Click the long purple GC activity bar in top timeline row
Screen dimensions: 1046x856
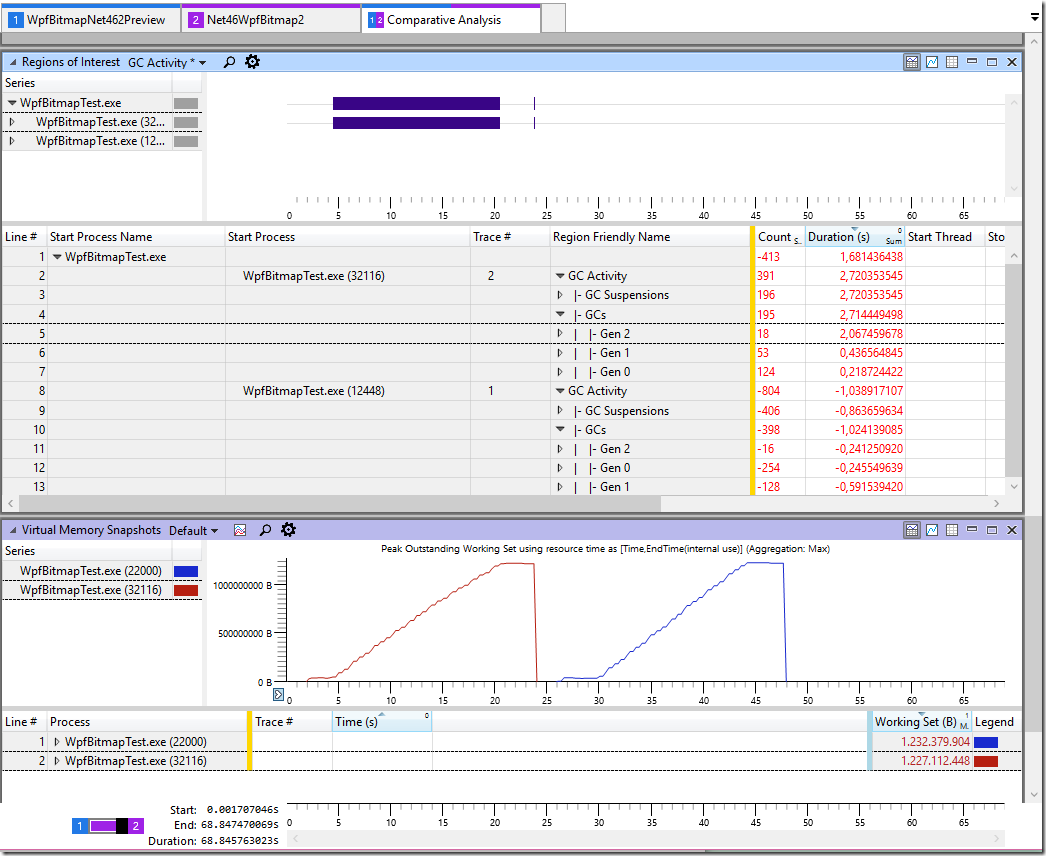(x=416, y=103)
